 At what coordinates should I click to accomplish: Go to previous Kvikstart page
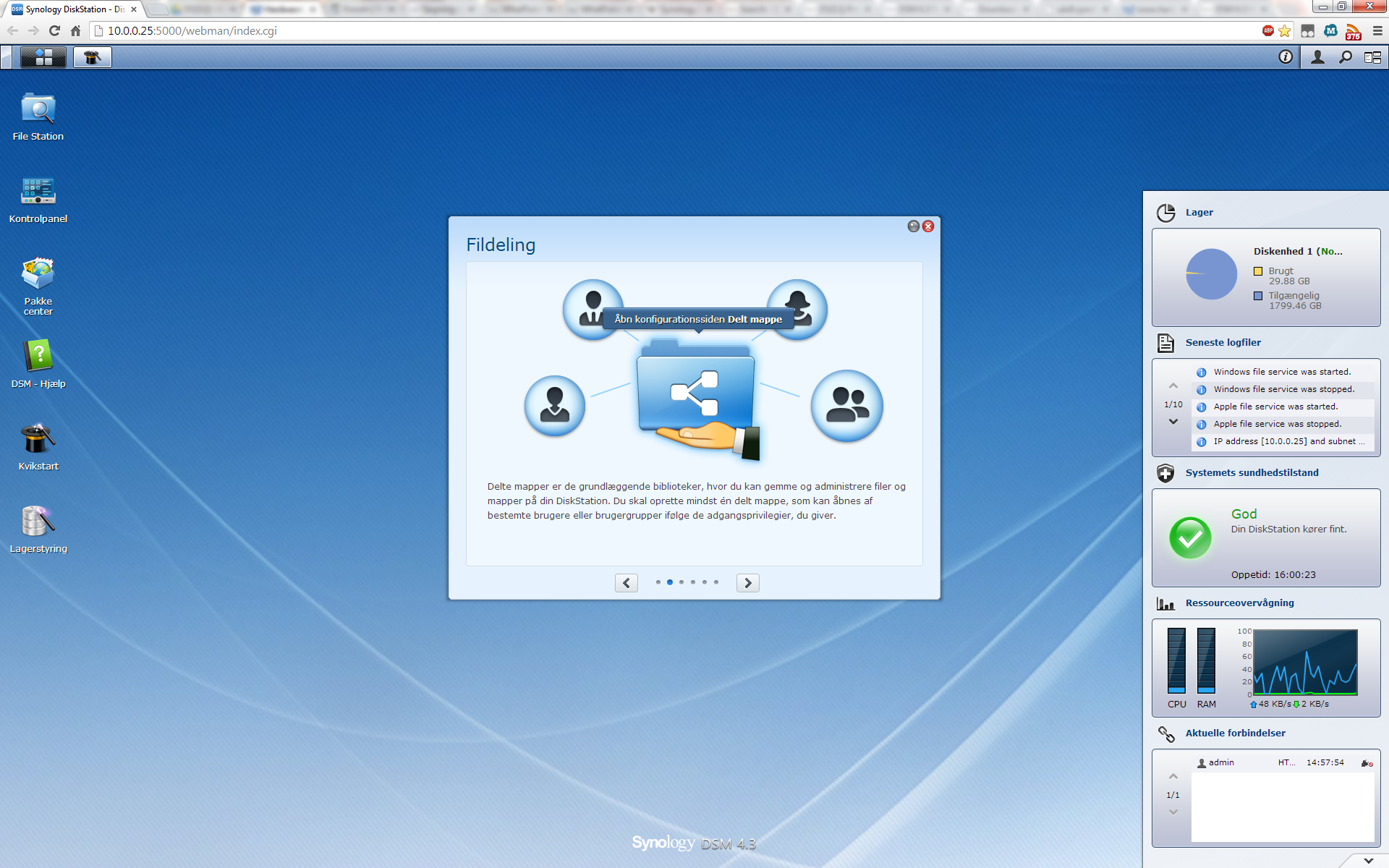[626, 583]
